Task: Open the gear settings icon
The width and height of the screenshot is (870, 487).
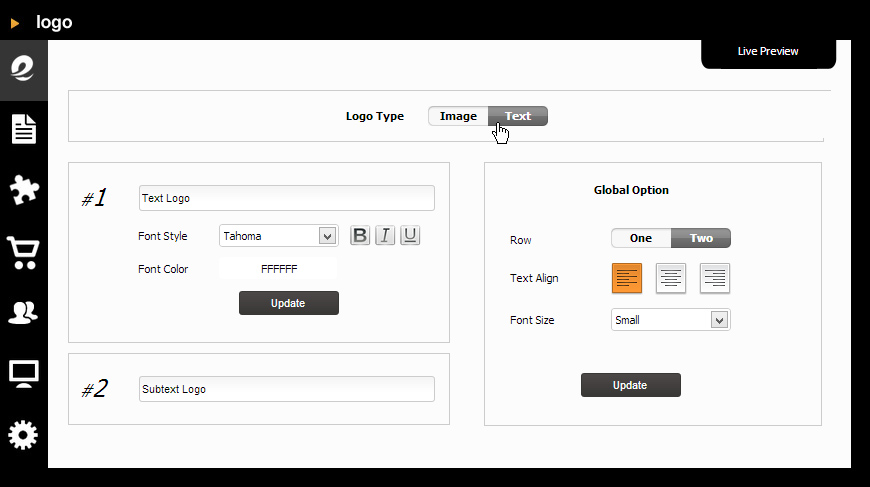Action: click(23, 435)
